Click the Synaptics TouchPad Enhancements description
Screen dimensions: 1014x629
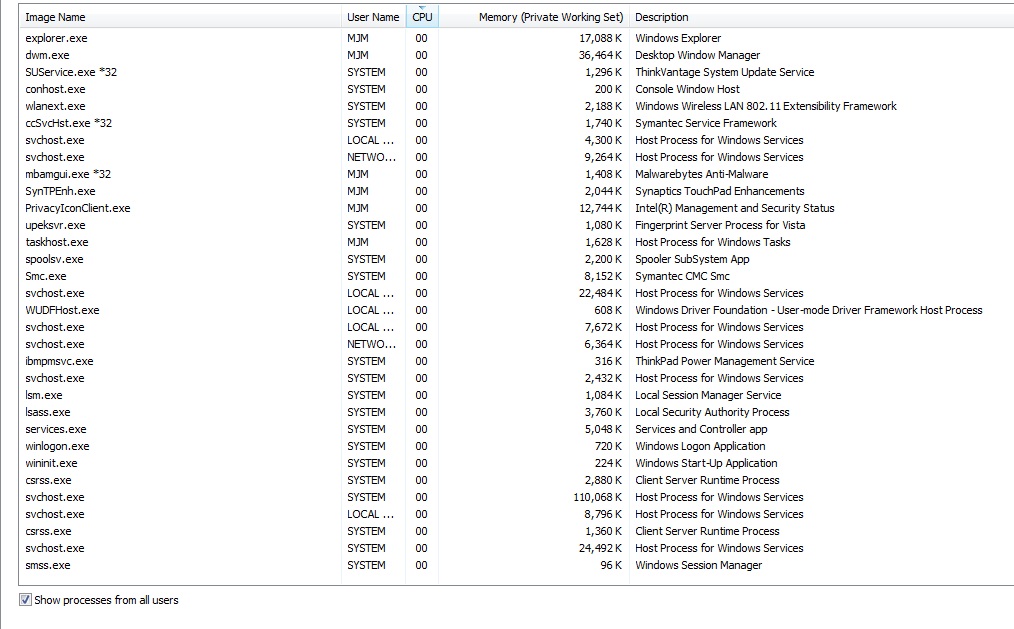pos(720,191)
